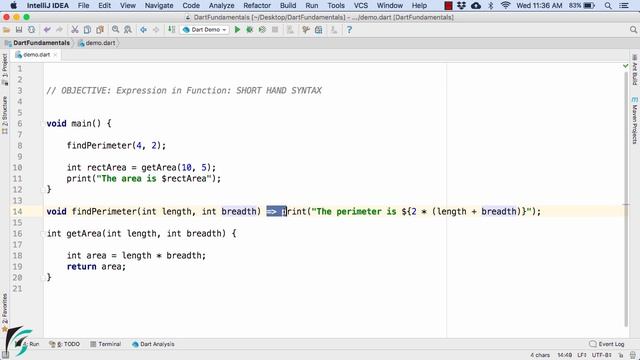Click the editor vertical scrollbar

627,200
